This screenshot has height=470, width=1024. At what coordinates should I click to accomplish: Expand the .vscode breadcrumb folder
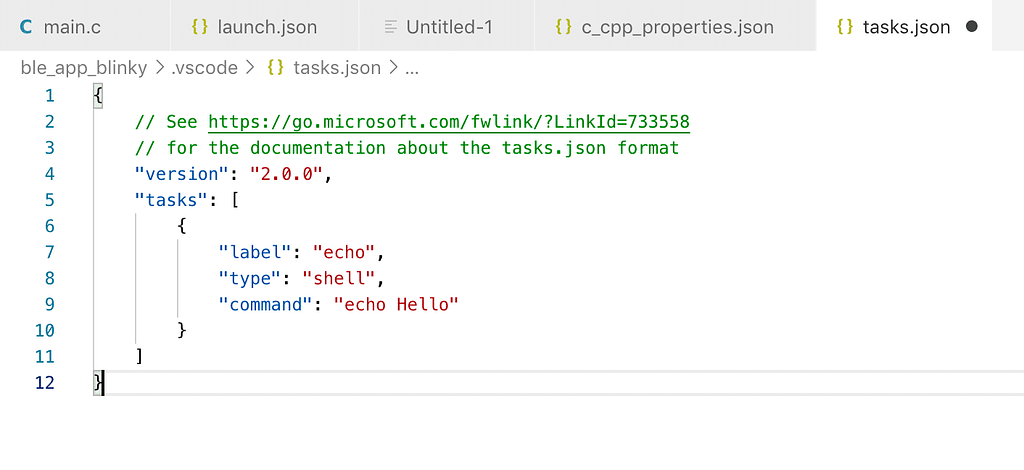(204, 68)
